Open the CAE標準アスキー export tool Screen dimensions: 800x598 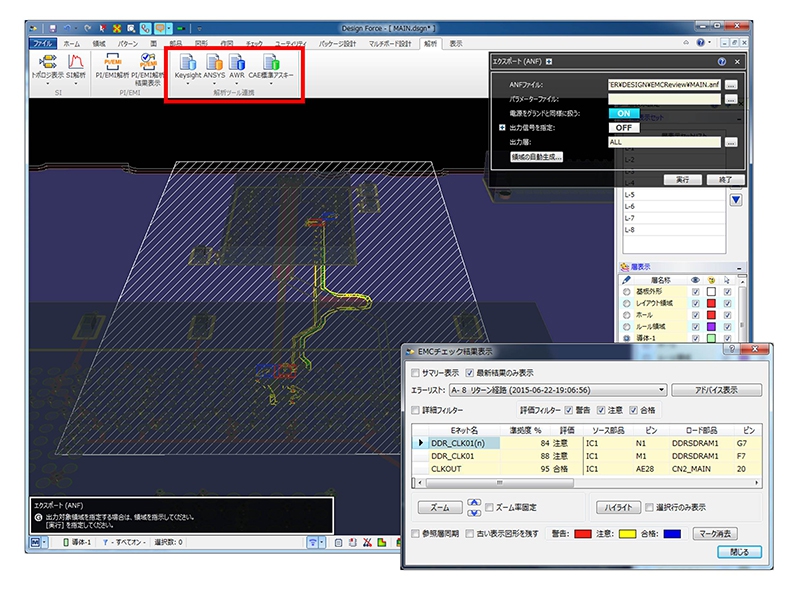[x=271, y=66]
